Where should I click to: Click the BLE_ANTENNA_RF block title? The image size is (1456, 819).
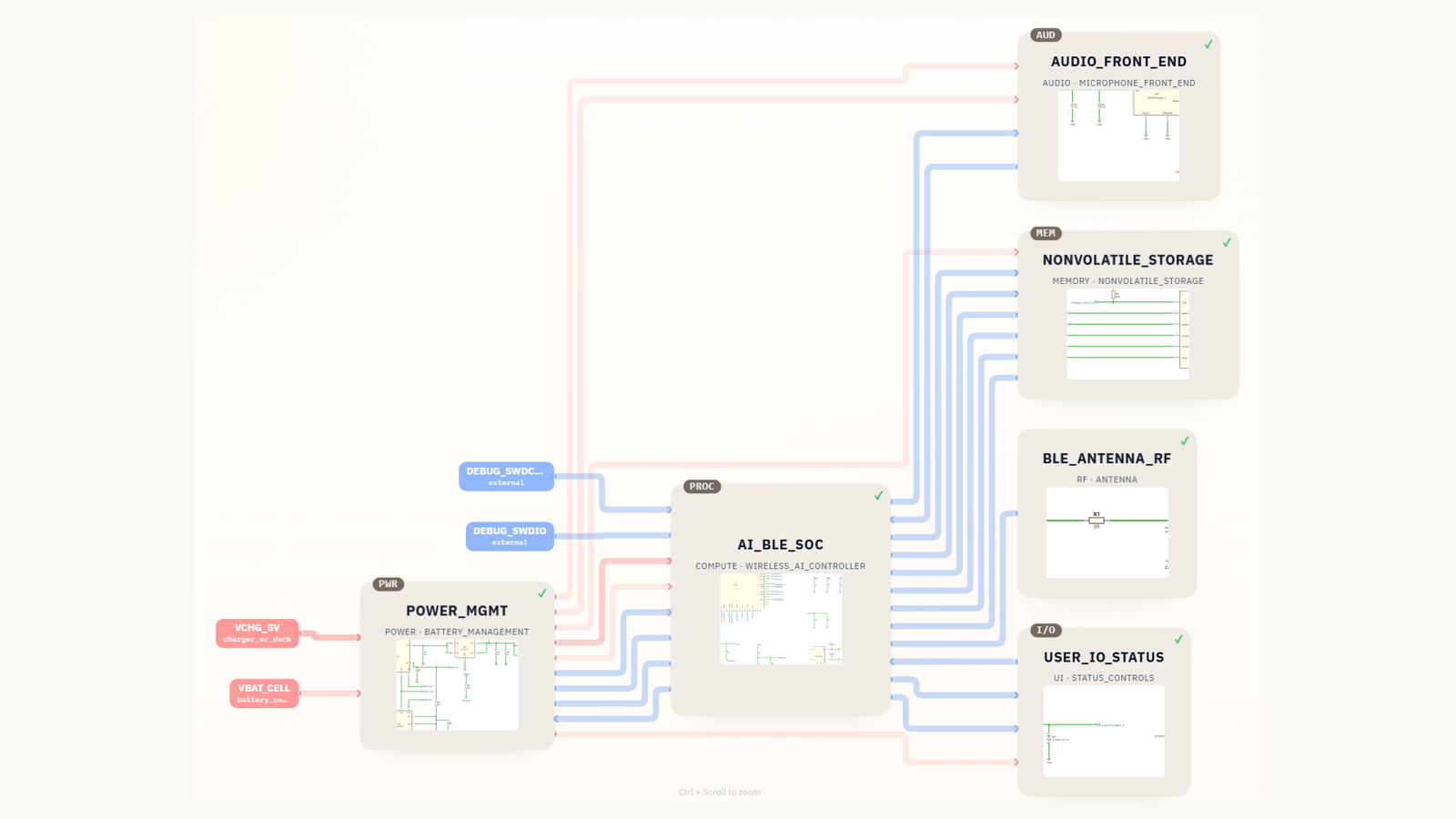point(1107,459)
